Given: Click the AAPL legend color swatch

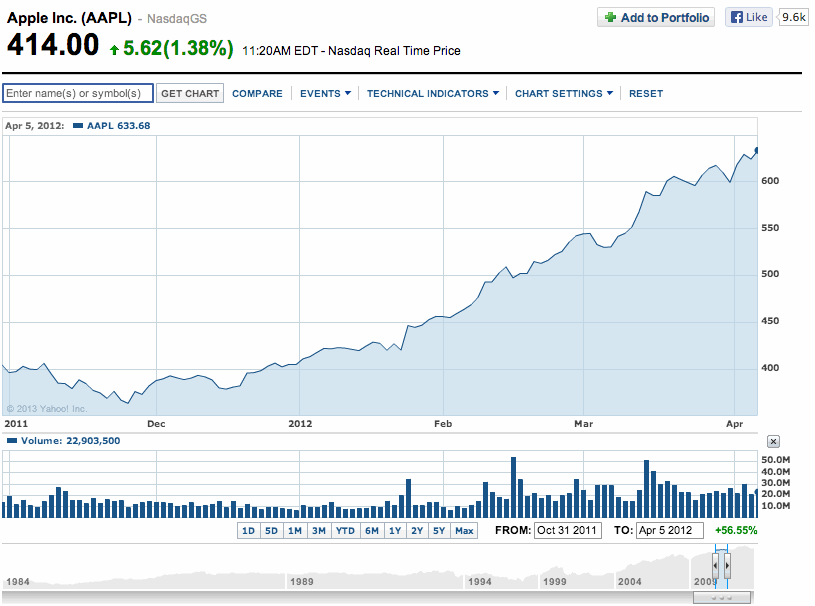Looking at the screenshot, I should (78, 125).
